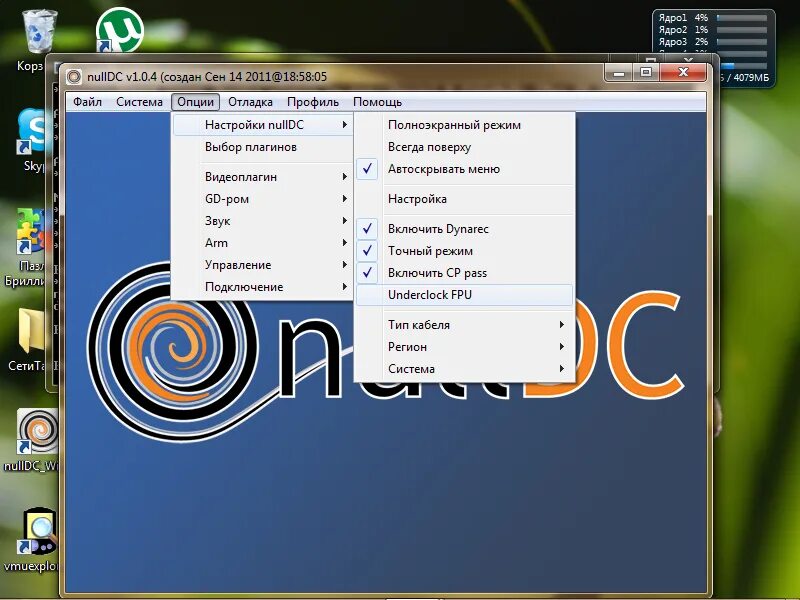The image size is (800, 600).
Task: Click the nullDC window title text
Action: click(207, 77)
